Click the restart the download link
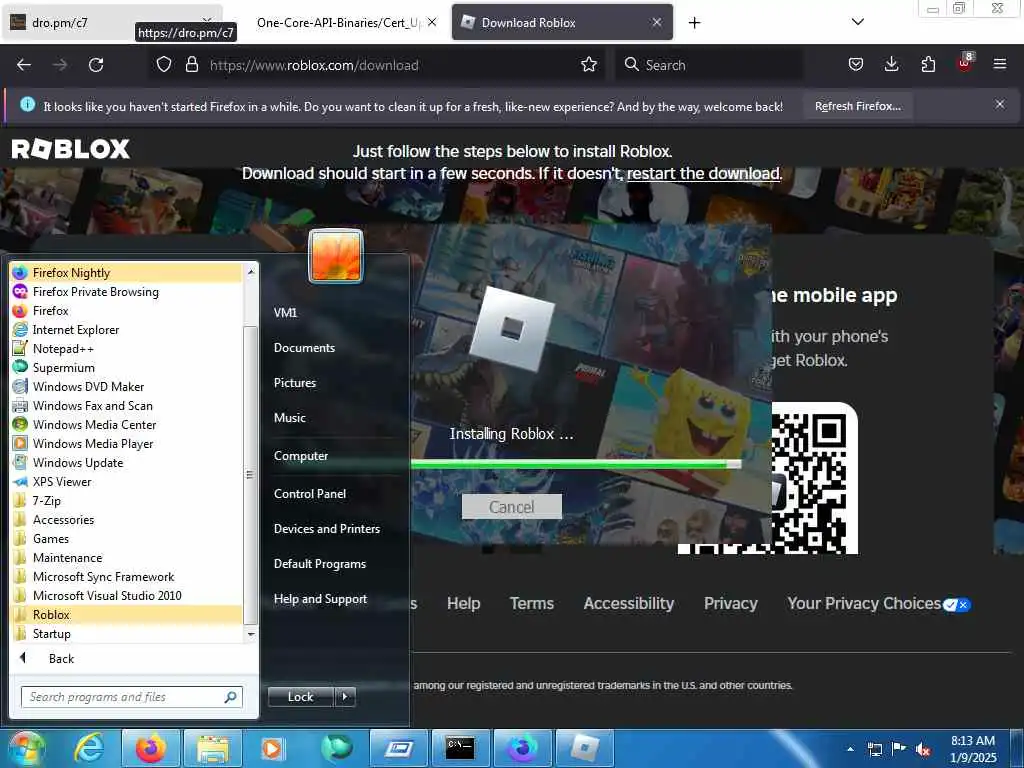Screen dimensions: 1024x768 703,174
